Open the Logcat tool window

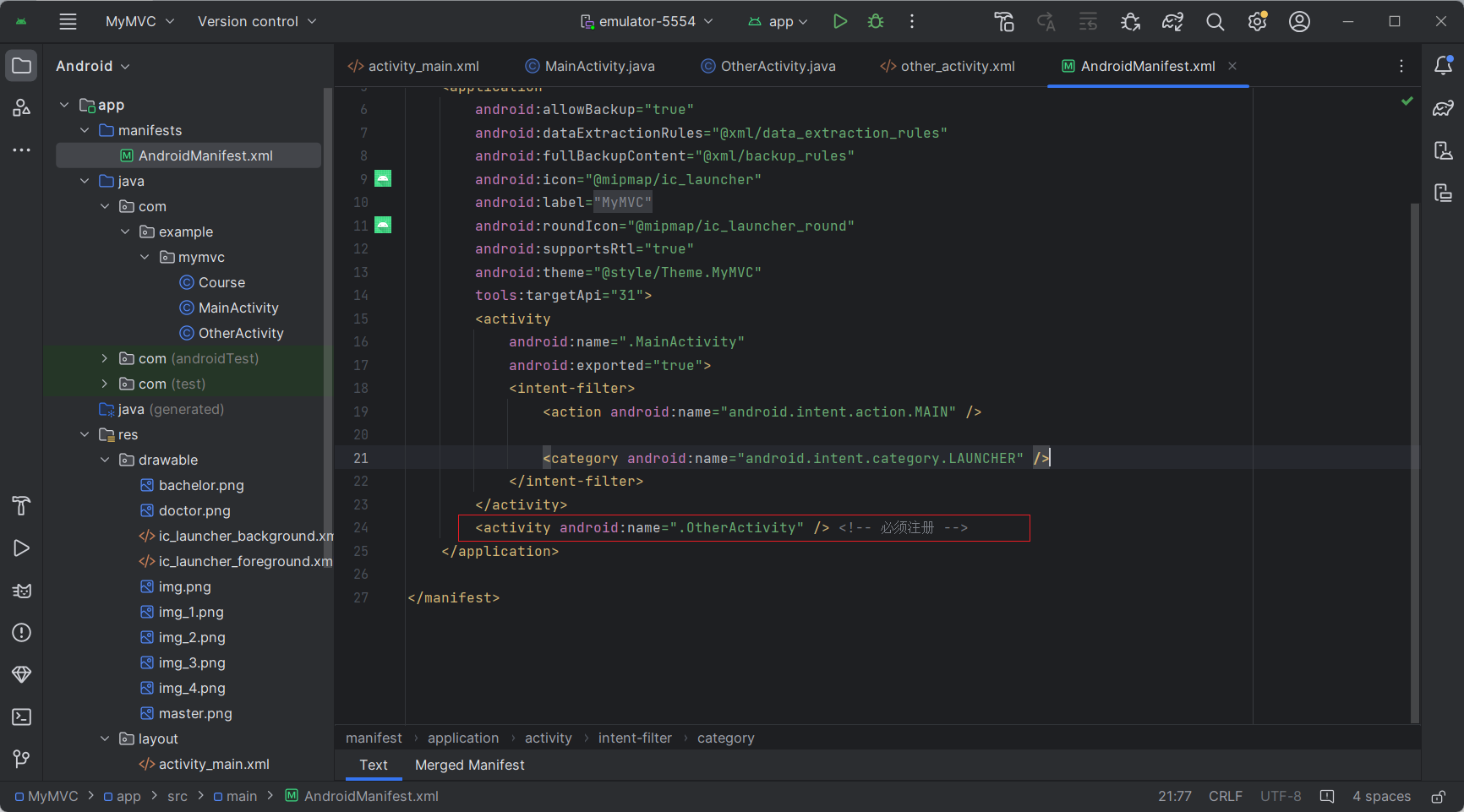click(22, 591)
